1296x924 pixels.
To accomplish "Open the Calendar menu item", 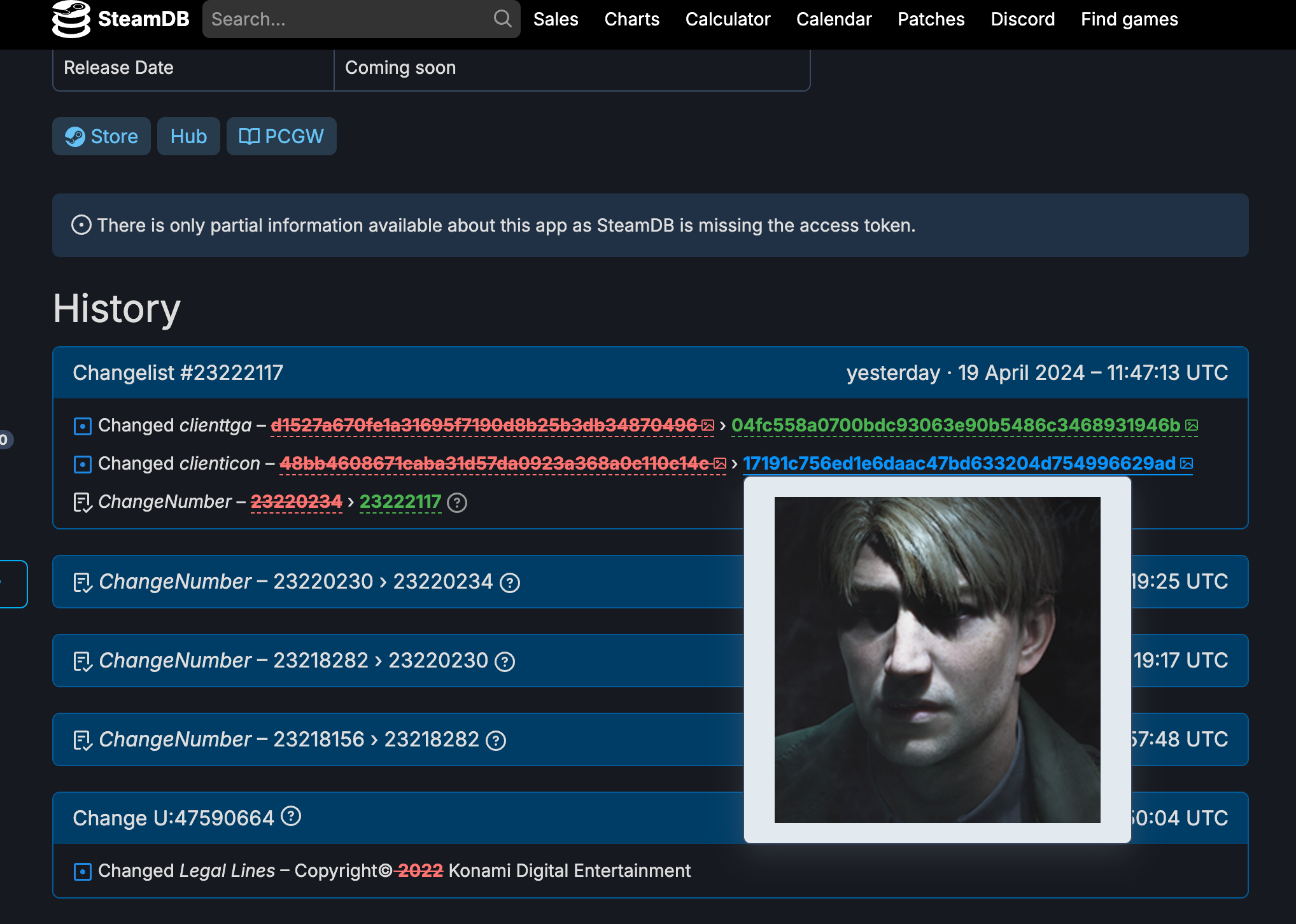I will 834,19.
